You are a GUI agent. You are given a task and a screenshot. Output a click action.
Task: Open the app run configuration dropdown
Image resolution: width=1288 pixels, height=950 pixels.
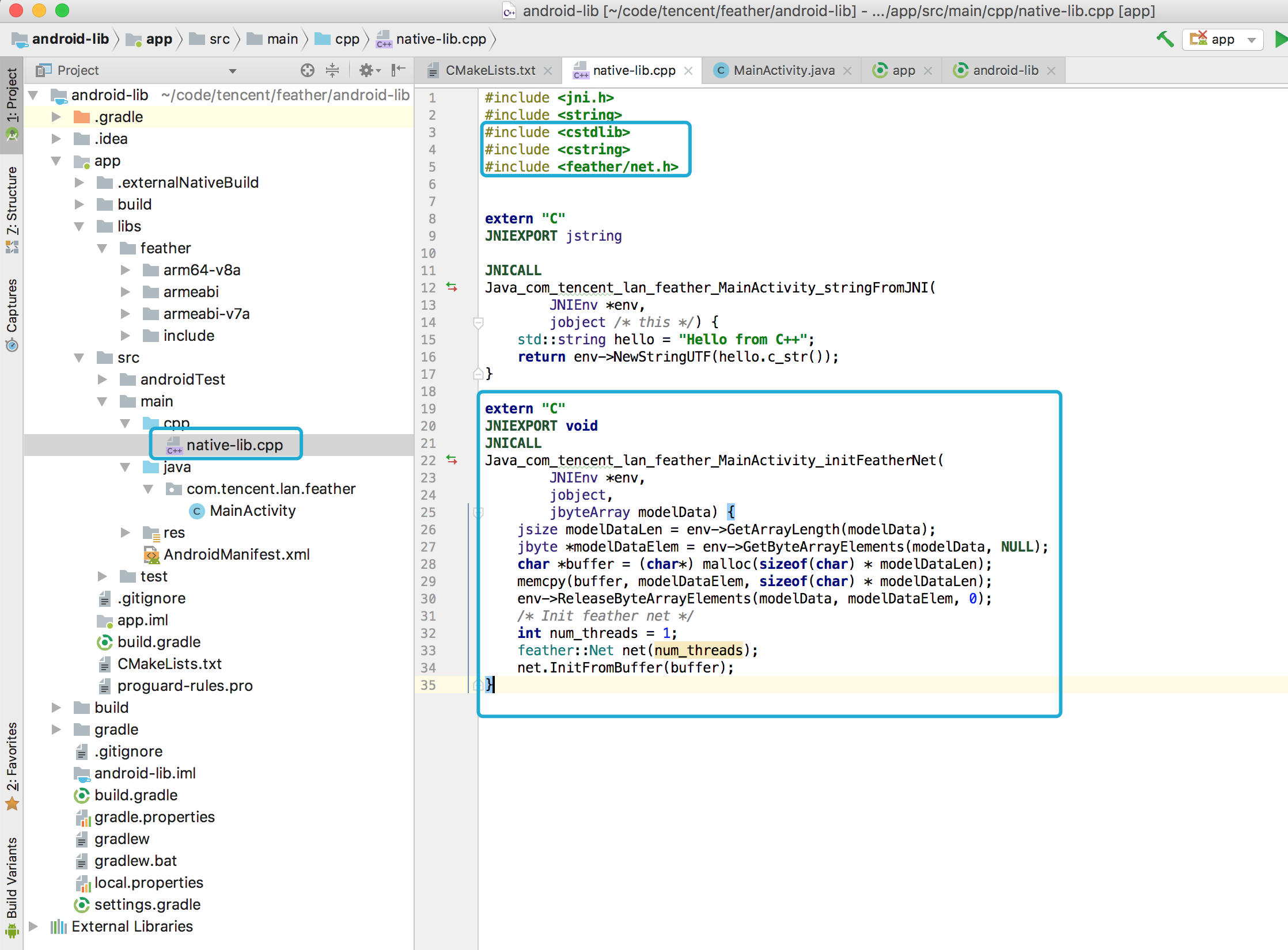point(1222,39)
